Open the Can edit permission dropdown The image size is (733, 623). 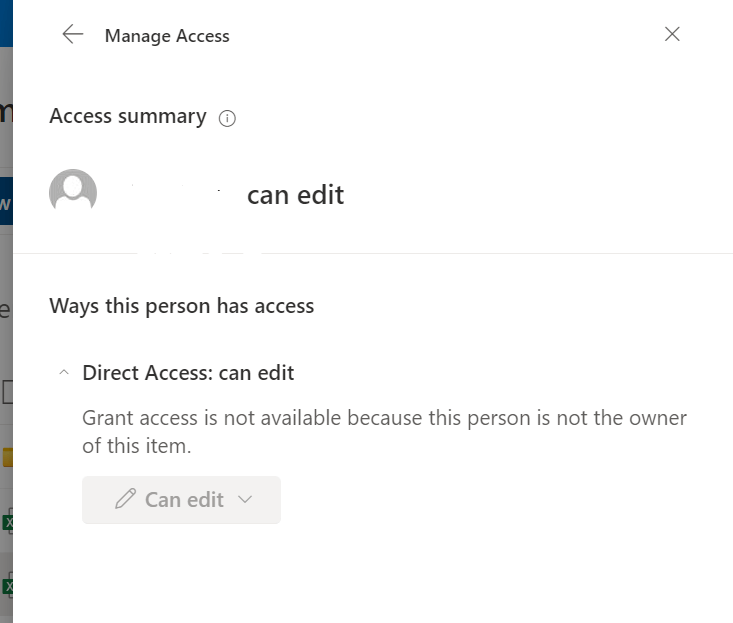coord(181,500)
